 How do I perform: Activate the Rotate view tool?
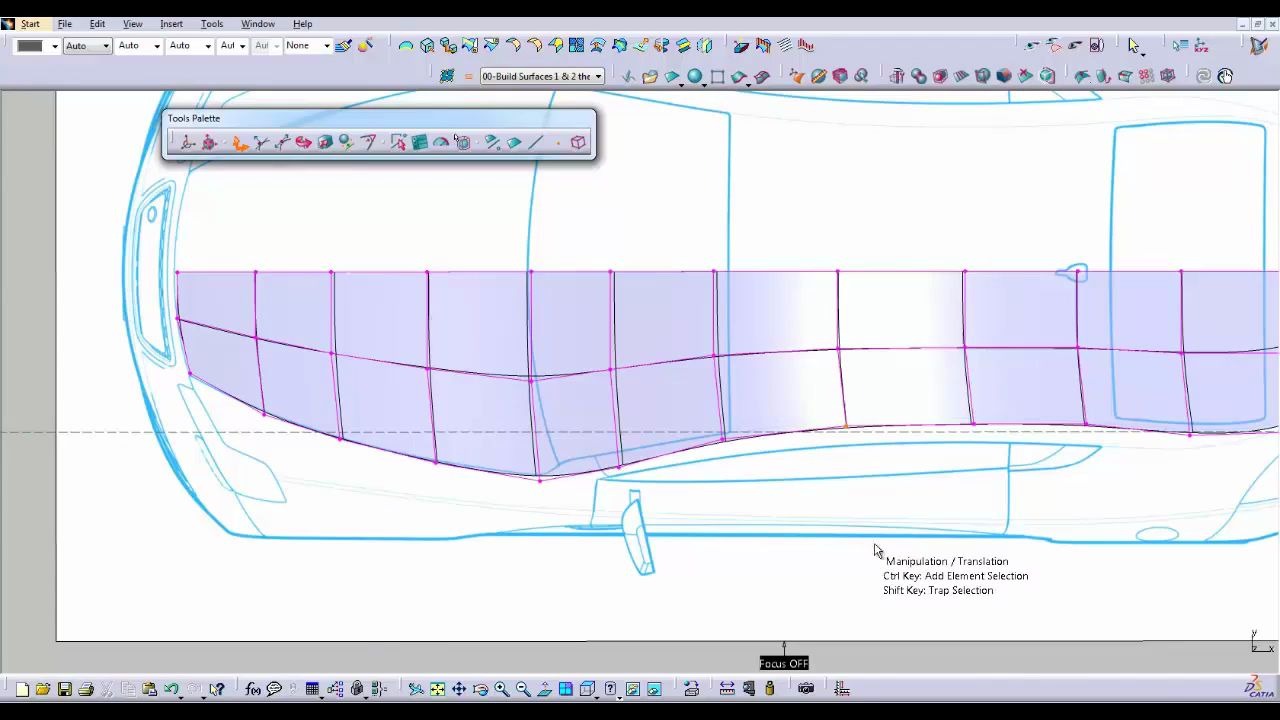[x=480, y=689]
